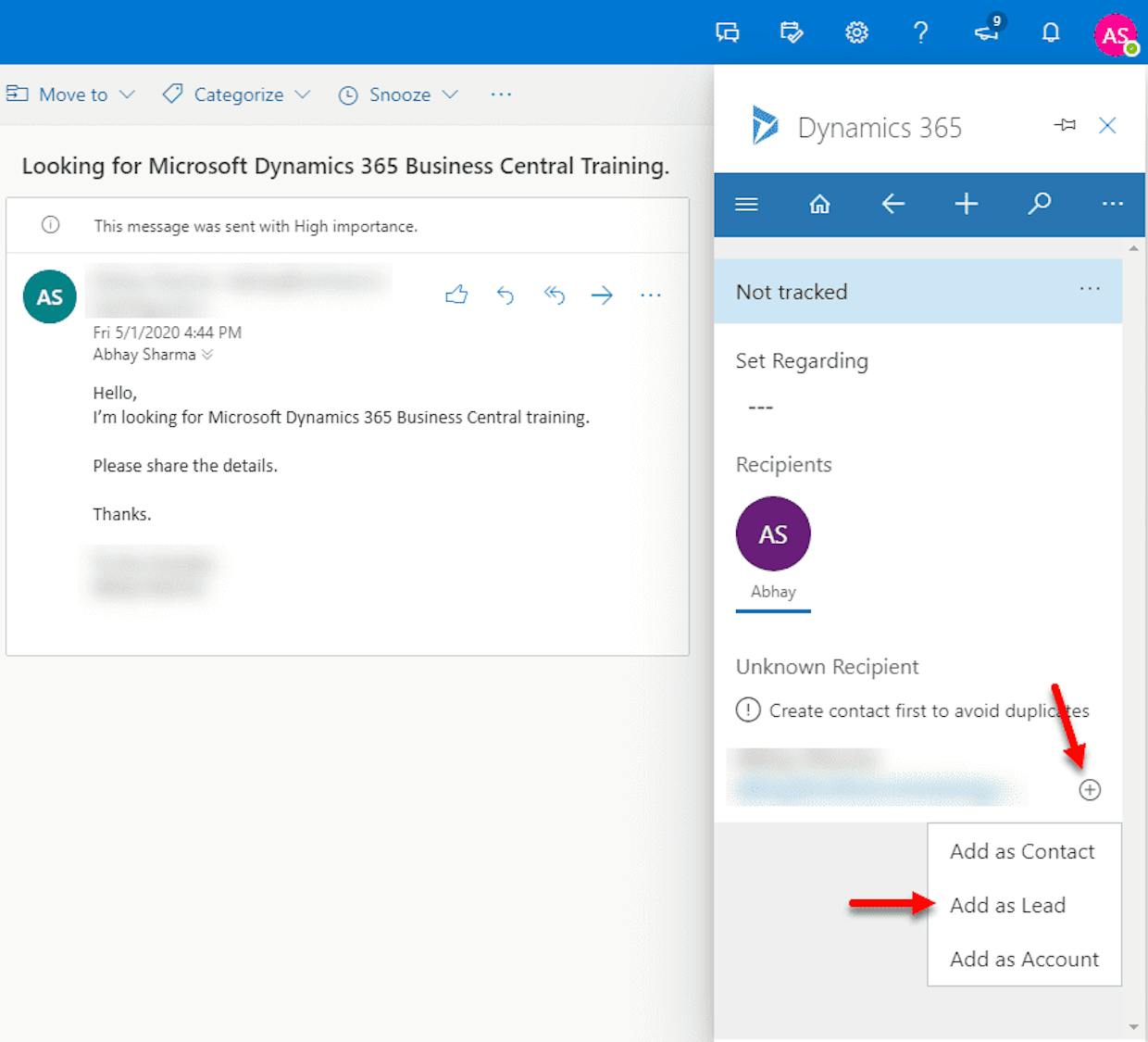Like this email with thumbs up

(x=456, y=295)
